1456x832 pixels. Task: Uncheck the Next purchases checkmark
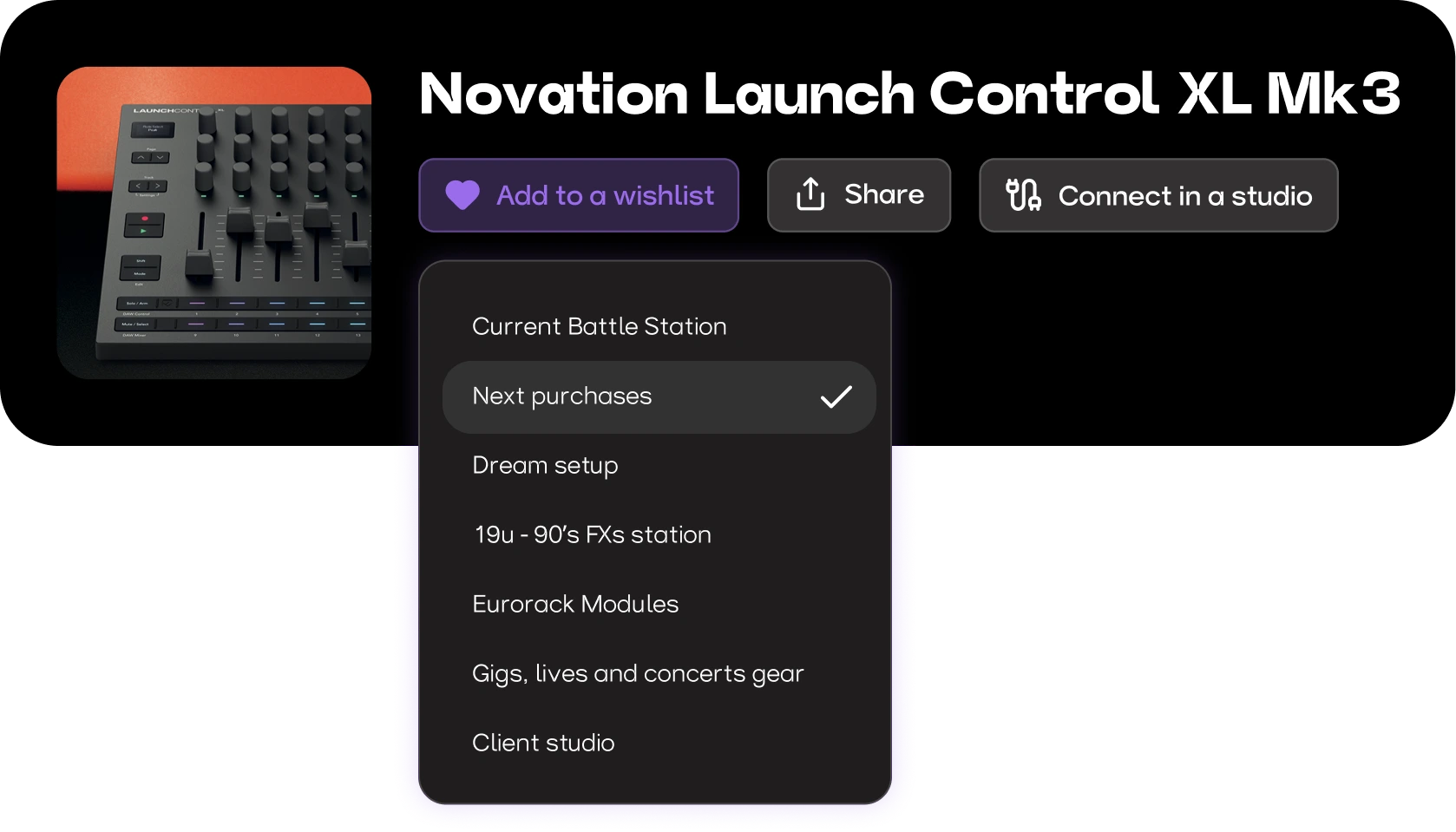coord(836,397)
